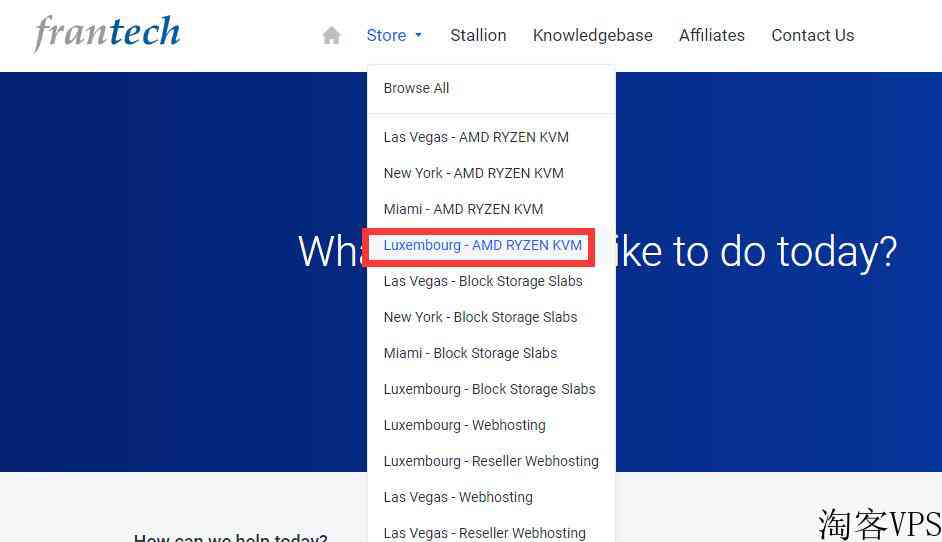Open New York - Block Storage Slabs

coord(480,317)
